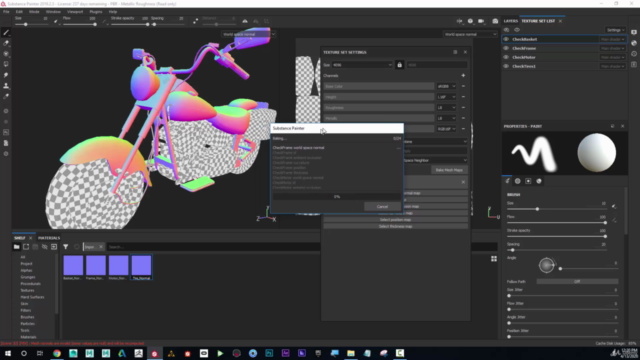Click the display settings dock icon
Image resolution: width=640 pixels, height=360 pixels.
tap(634, 32)
